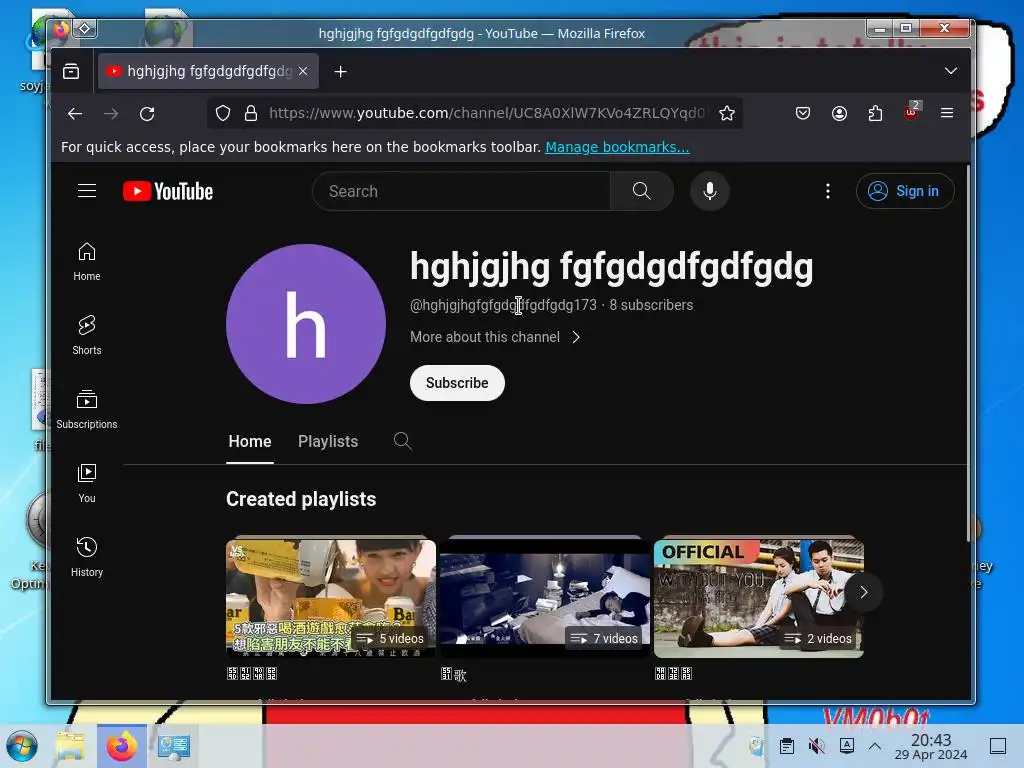Go back to the previous page
This screenshot has width=1024, height=768.
point(75,114)
